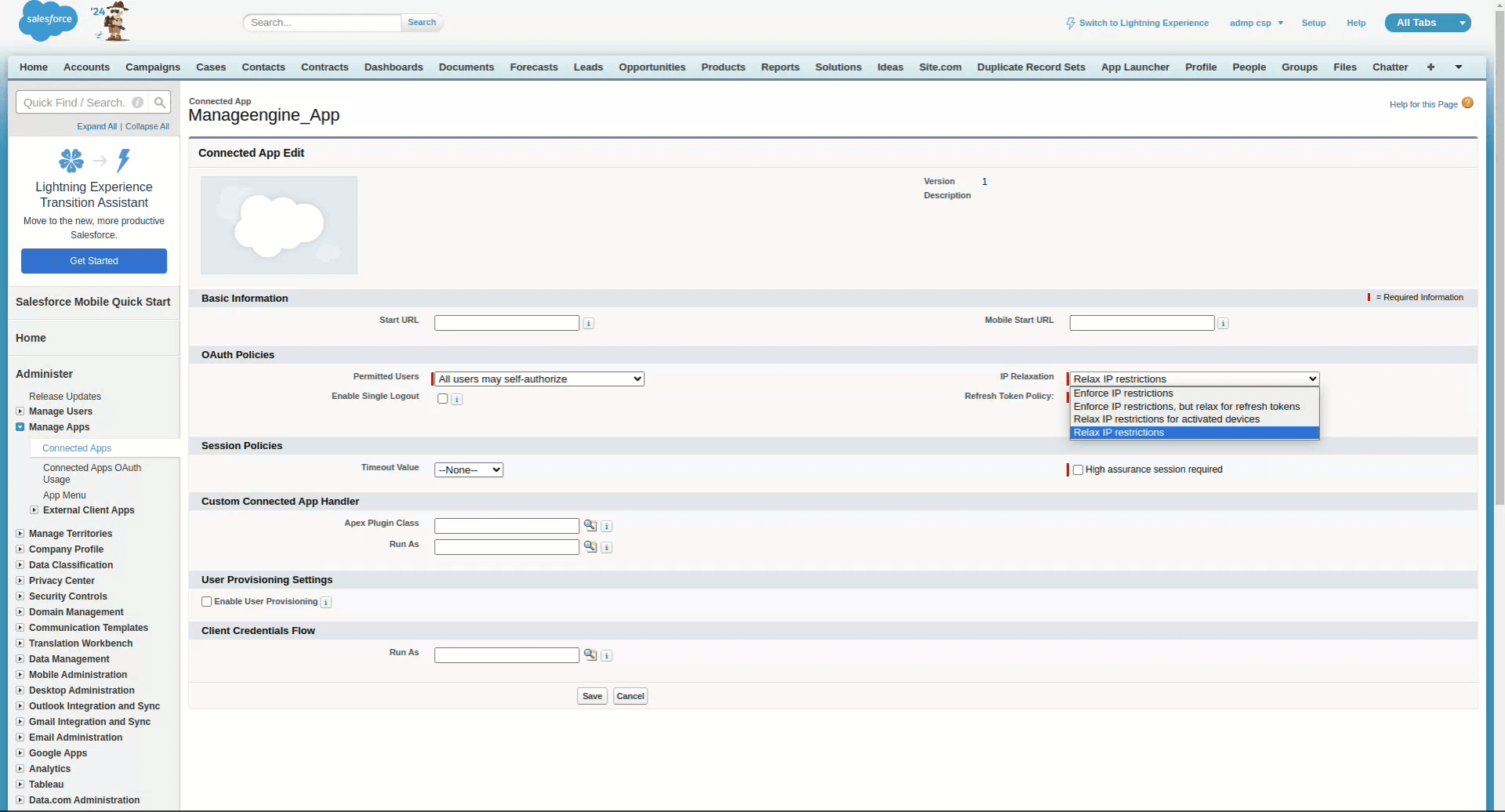Check High assurance session required

[1078, 469]
